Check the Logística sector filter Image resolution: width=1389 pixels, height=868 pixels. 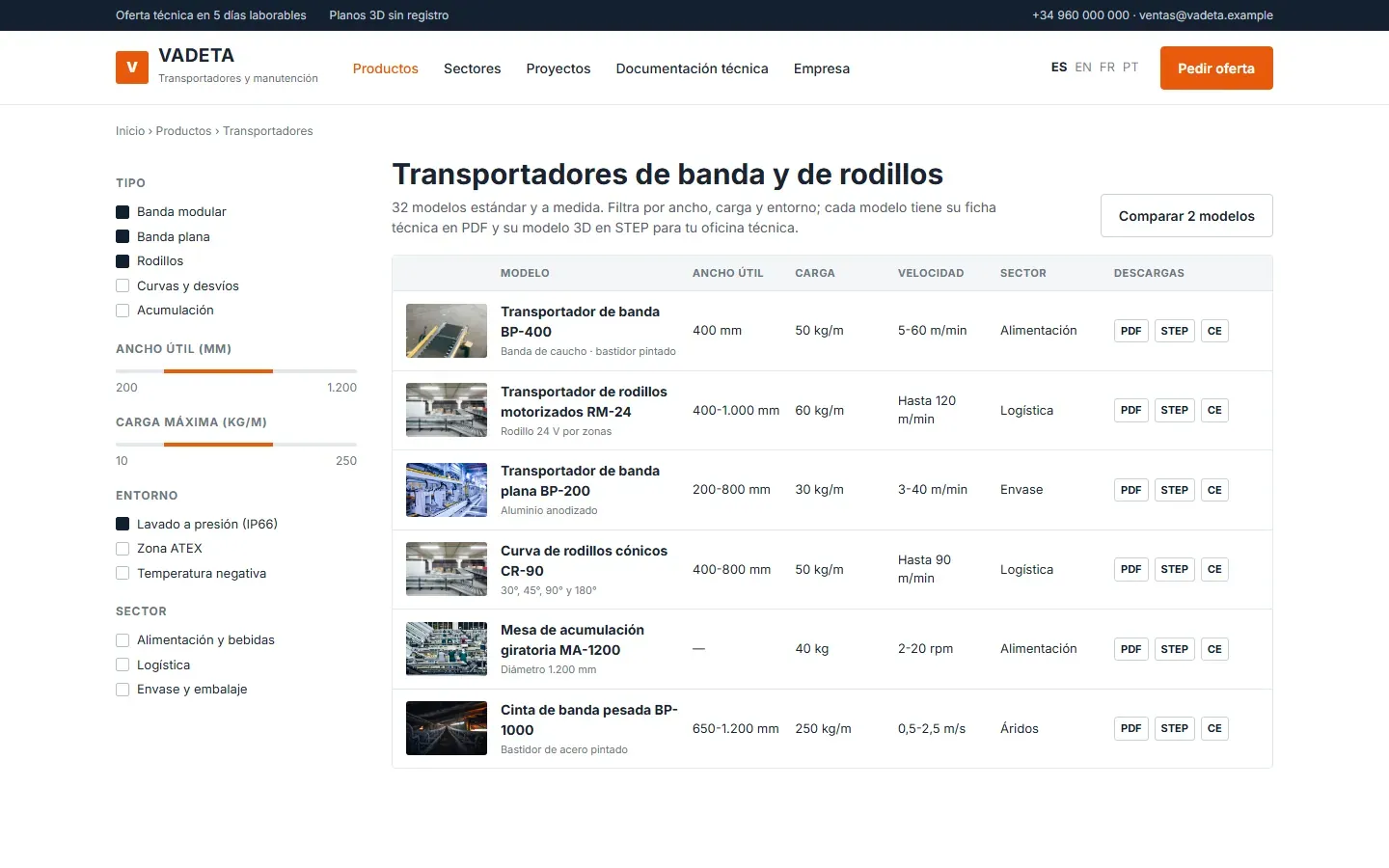123,665
